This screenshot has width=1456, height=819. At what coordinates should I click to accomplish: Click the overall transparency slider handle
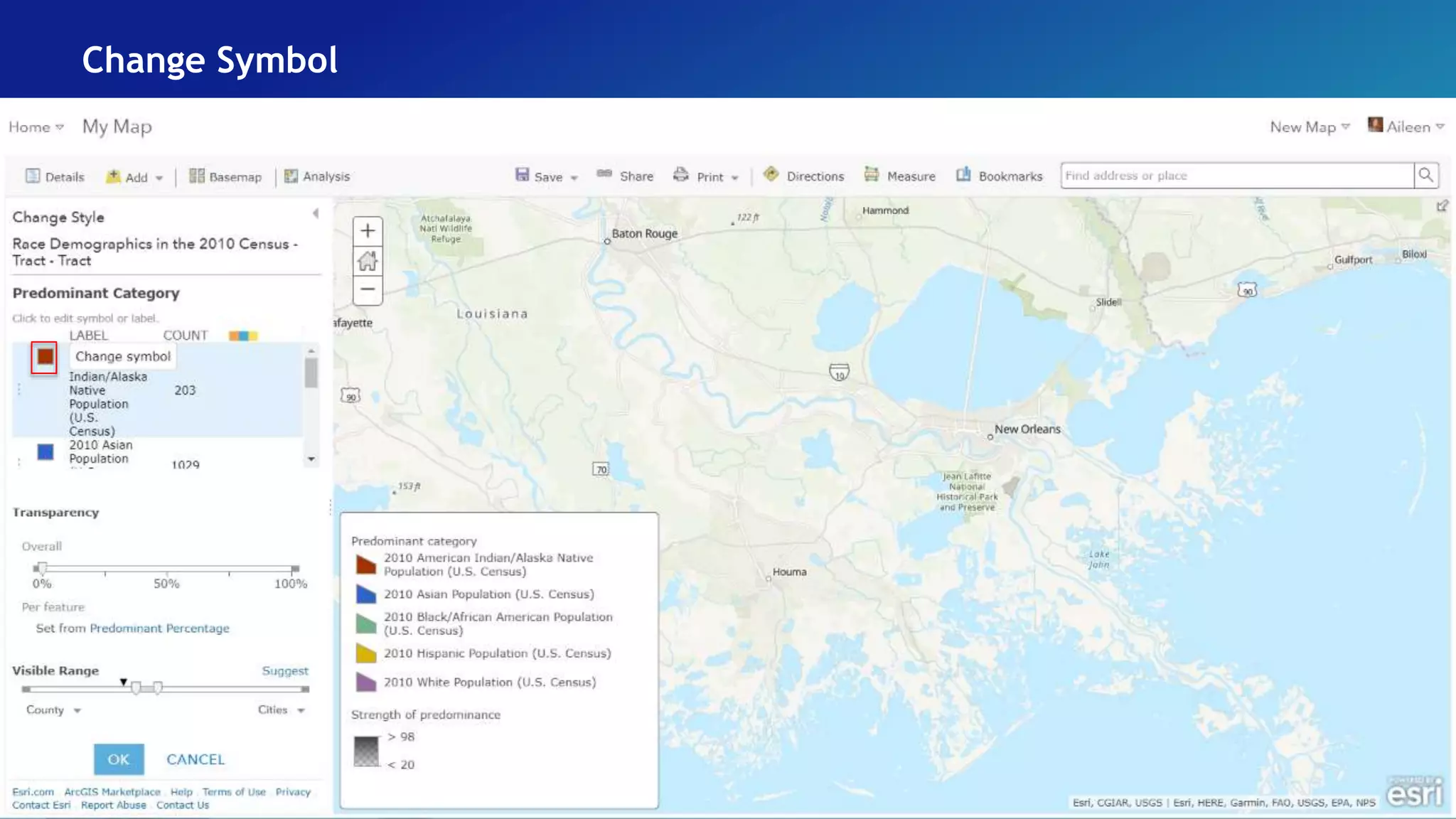42,568
